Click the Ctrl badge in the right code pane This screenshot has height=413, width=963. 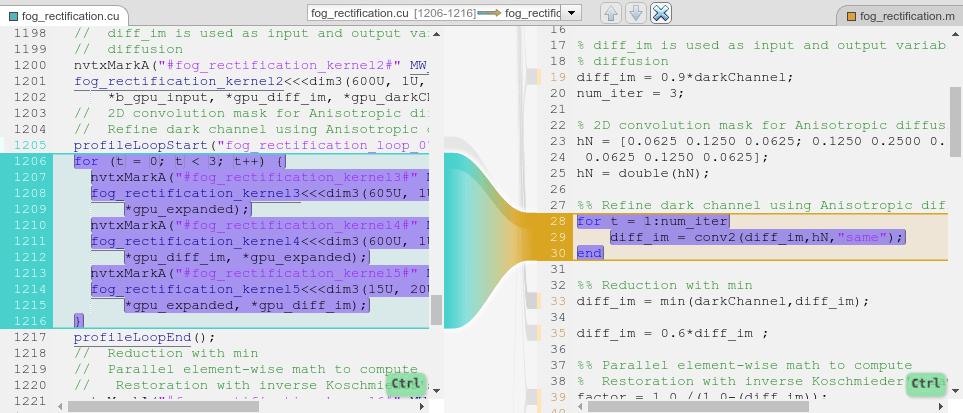click(x=925, y=384)
